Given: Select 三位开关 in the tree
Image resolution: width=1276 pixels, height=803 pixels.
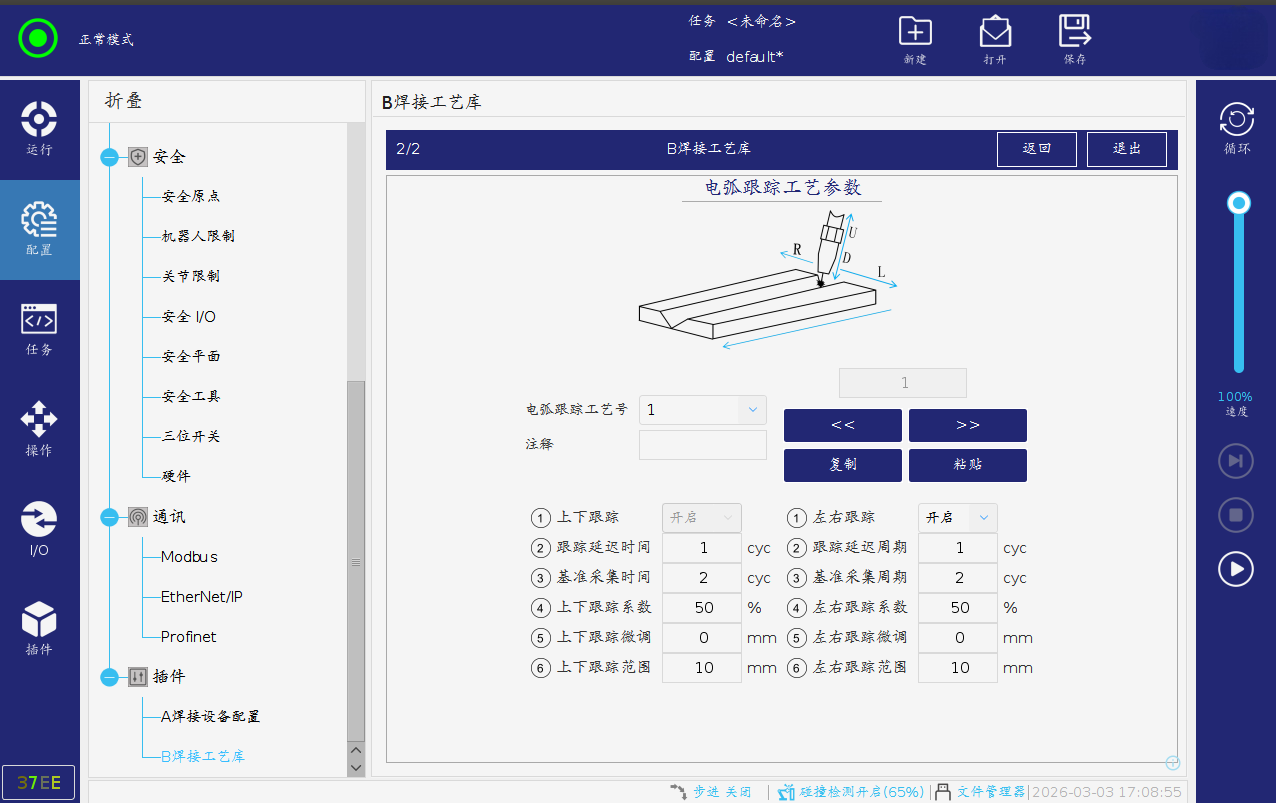Looking at the screenshot, I should (191, 437).
